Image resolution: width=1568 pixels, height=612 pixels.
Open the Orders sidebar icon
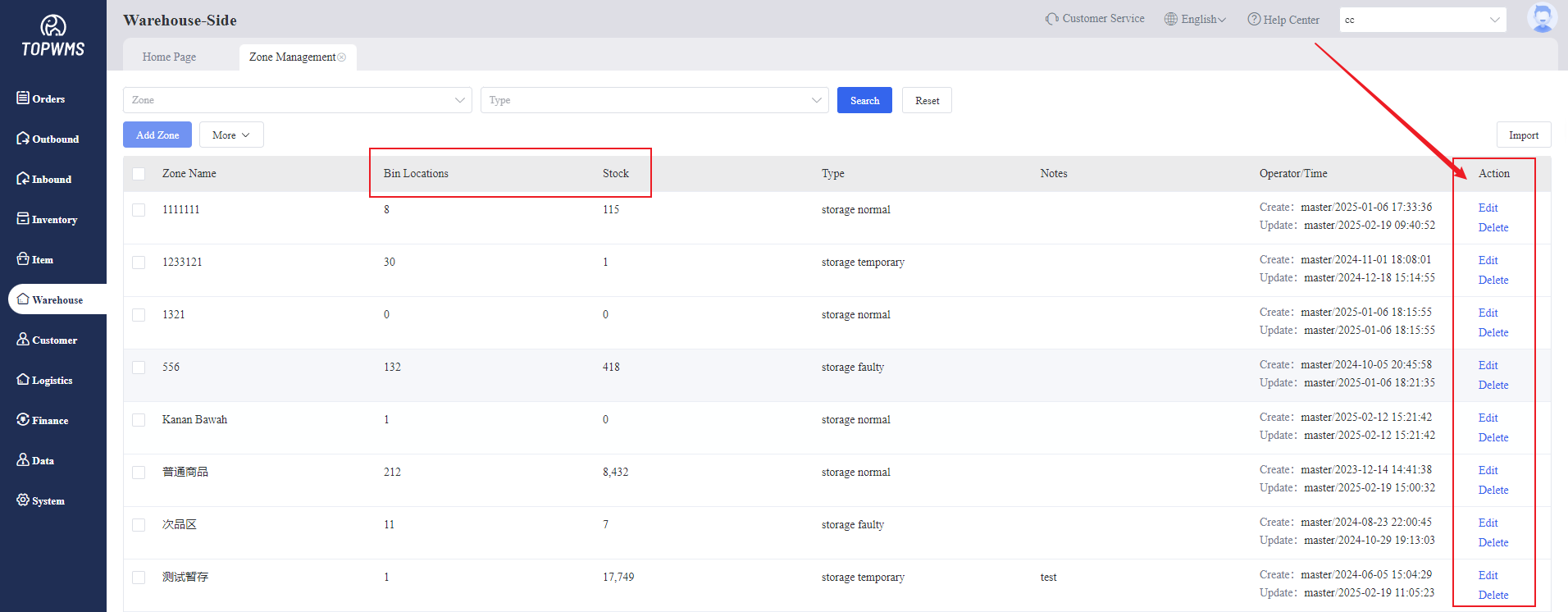(23, 98)
